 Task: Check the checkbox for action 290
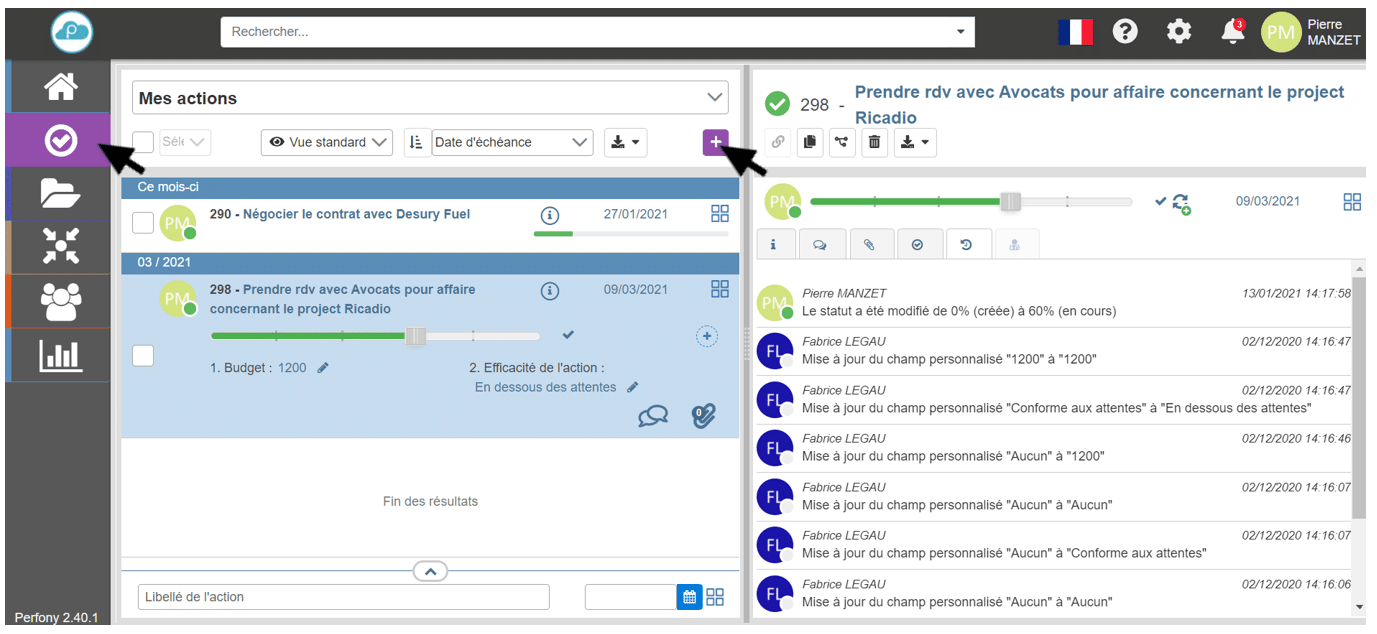[x=143, y=223]
